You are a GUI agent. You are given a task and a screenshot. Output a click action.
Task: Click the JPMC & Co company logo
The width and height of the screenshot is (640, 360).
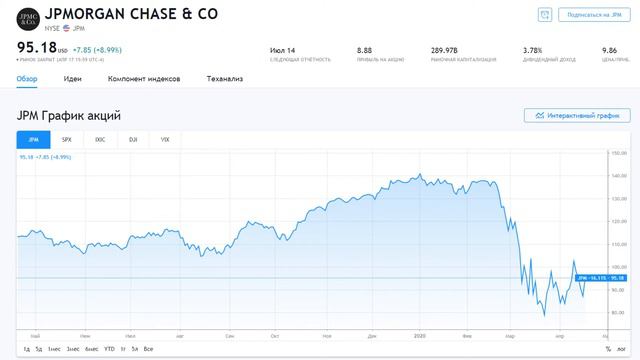click(28, 19)
